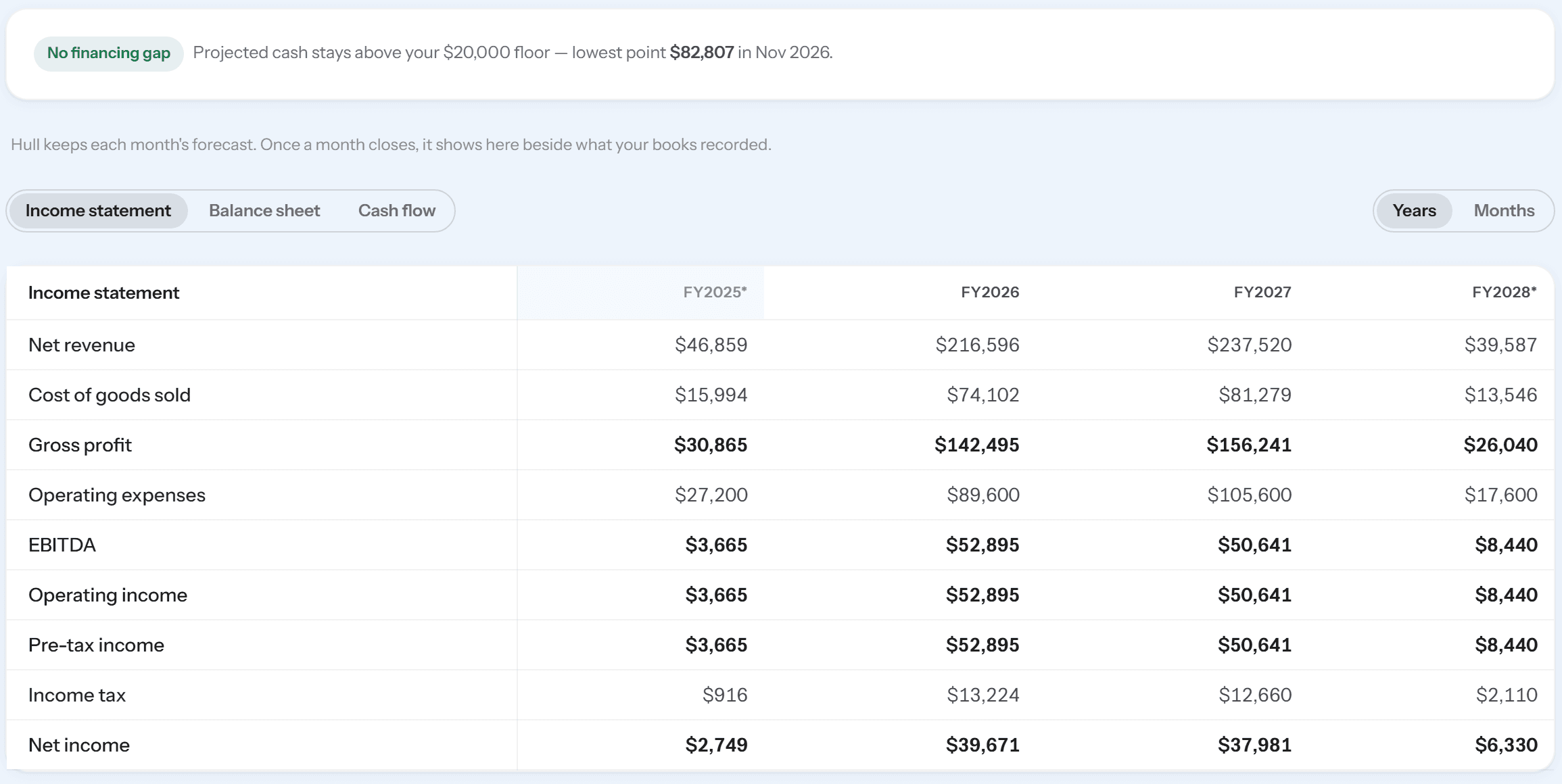Click net income value $37,981
The width and height of the screenshot is (1562, 784).
click(x=1254, y=745)
